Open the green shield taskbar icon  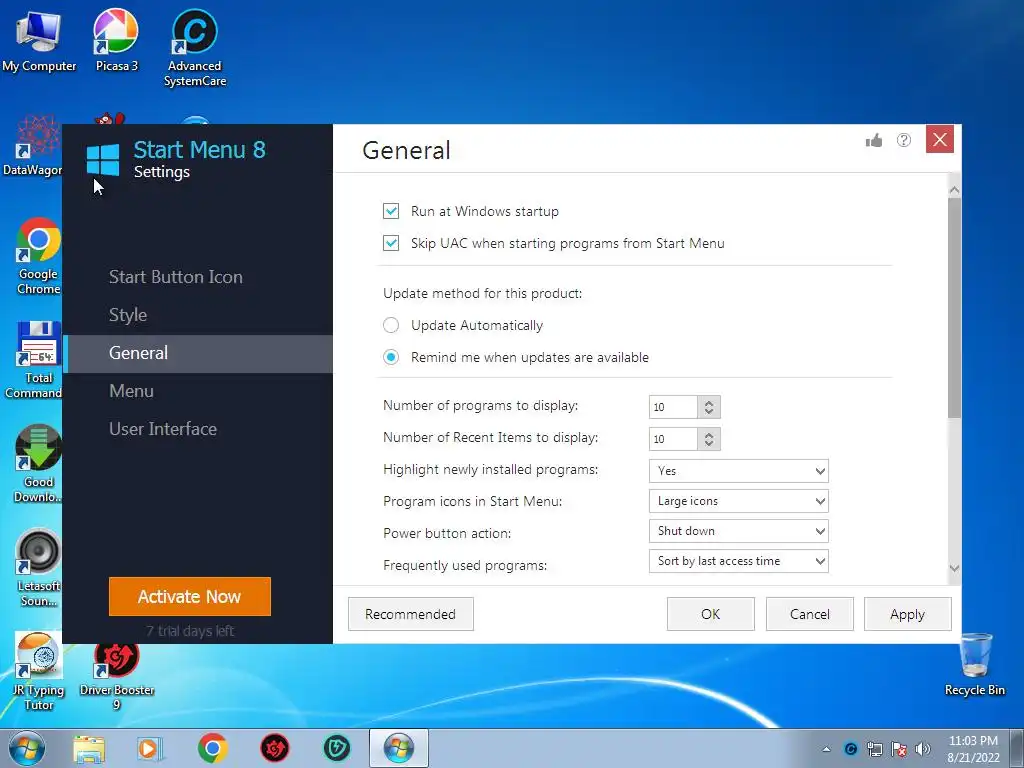click(x=337, y=748)
